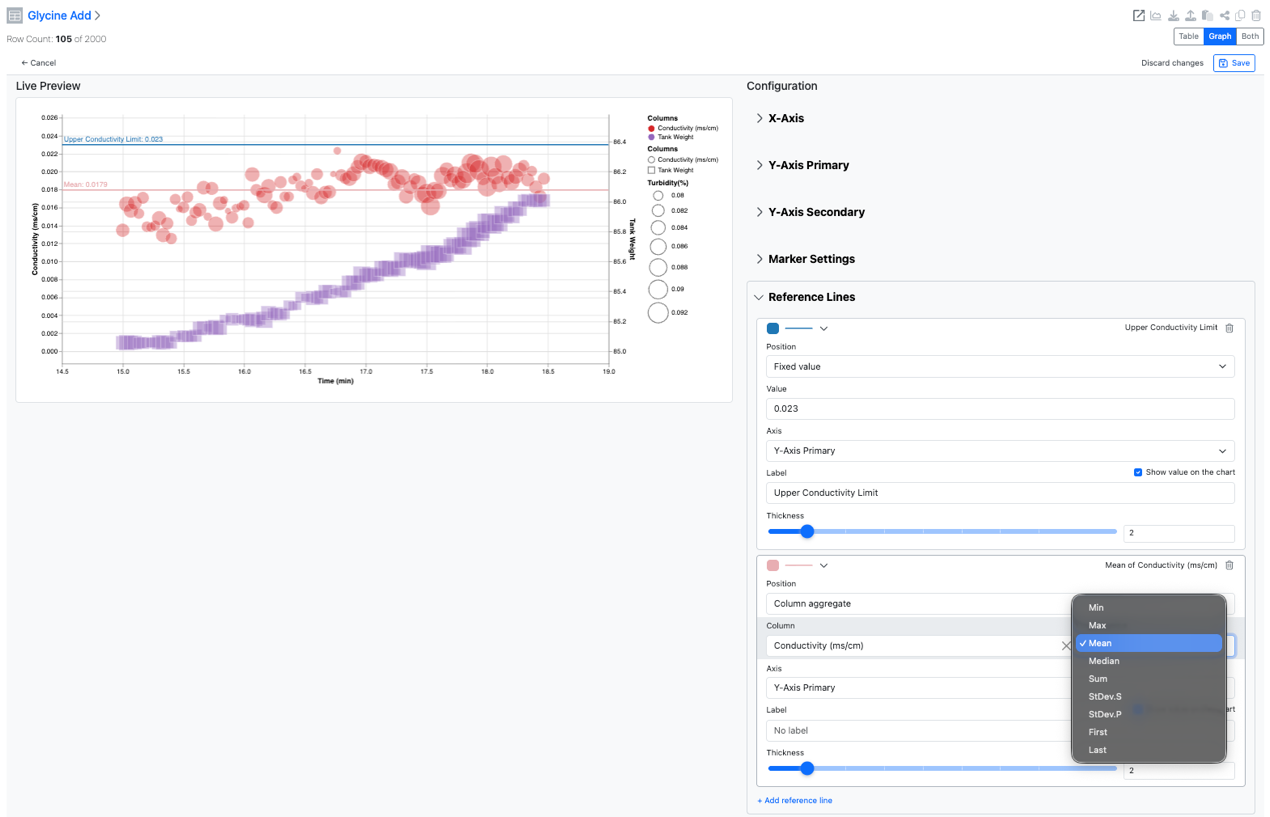The image size is (1270, 817).
Task: Select Min from the aggregate list
Action: coord(1149,608)
